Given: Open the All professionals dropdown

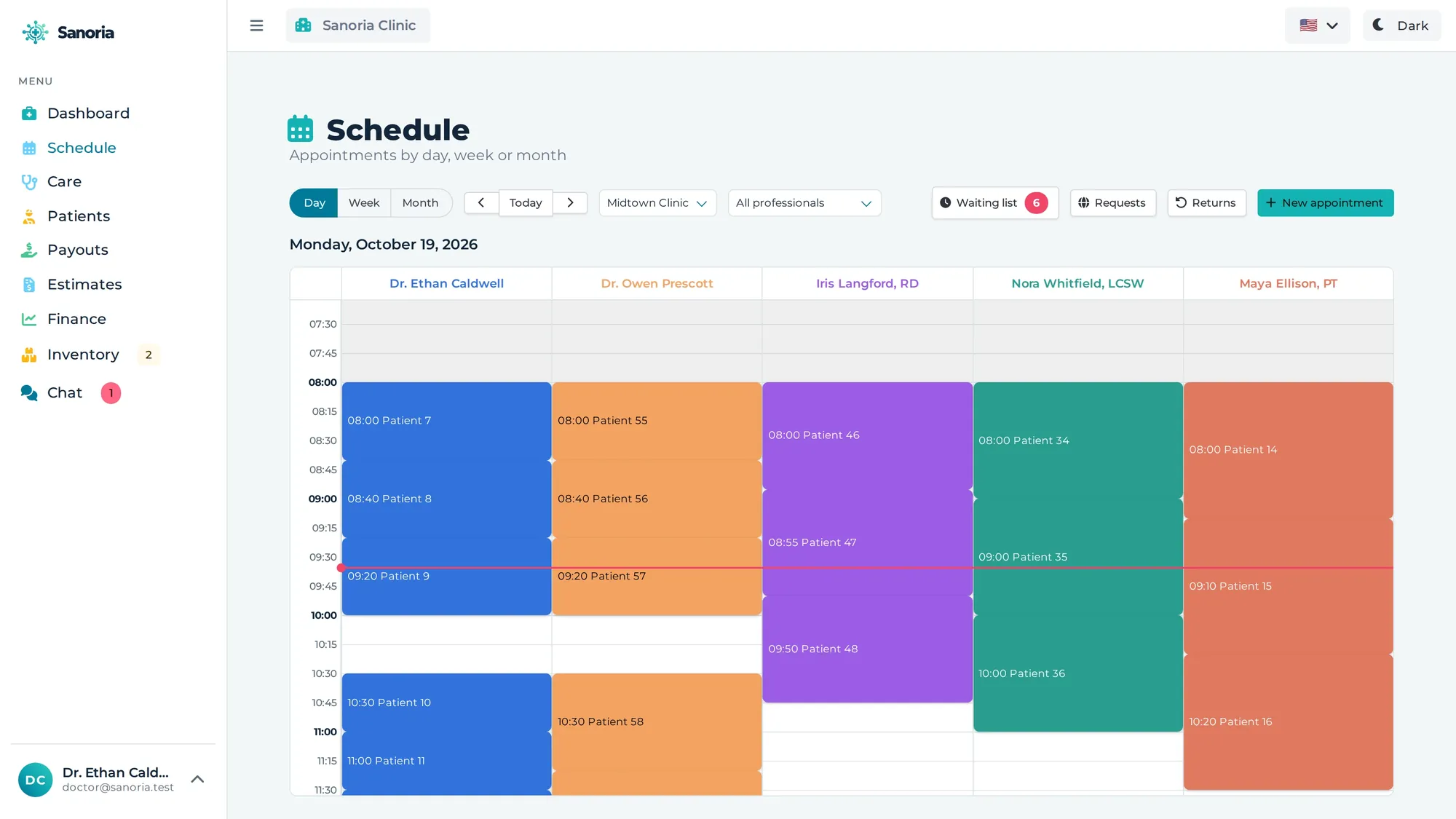Looking at the screenshot, I should coord(804,203).
